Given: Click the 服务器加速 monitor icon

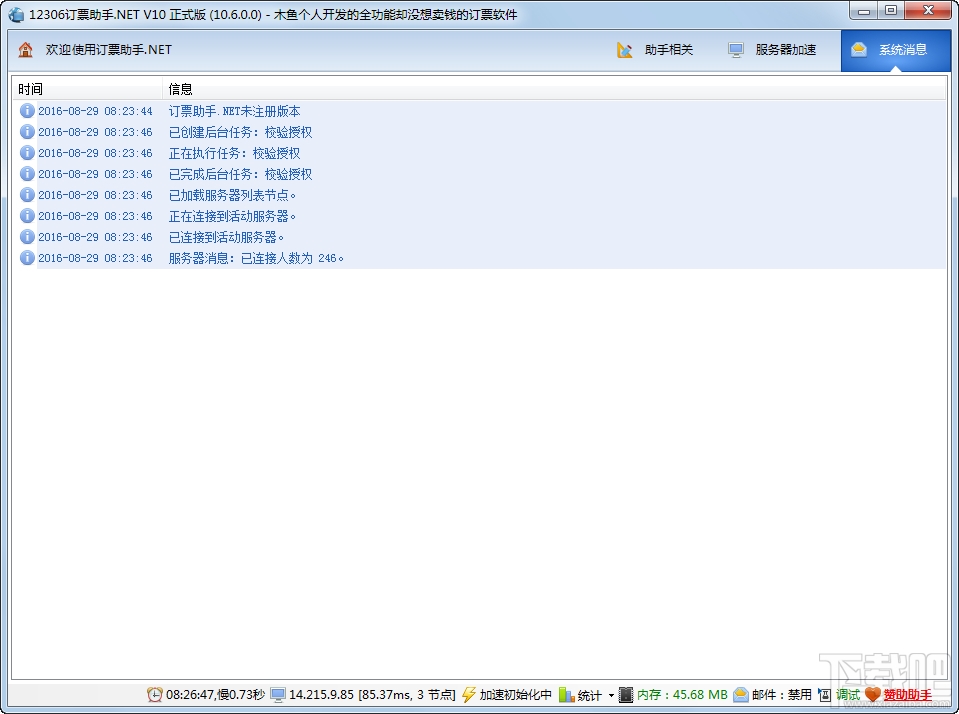Looking at the screenshot, I should click(x=737, y=49).
